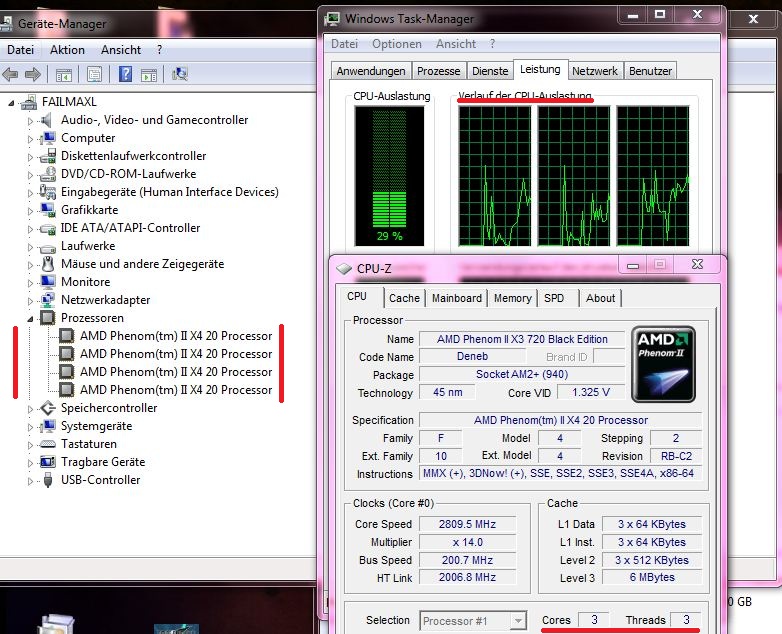
Task: Open the Properties toolbar icon in Geräte-Manager
Action: pyautogui.click(x=94, y=75)
